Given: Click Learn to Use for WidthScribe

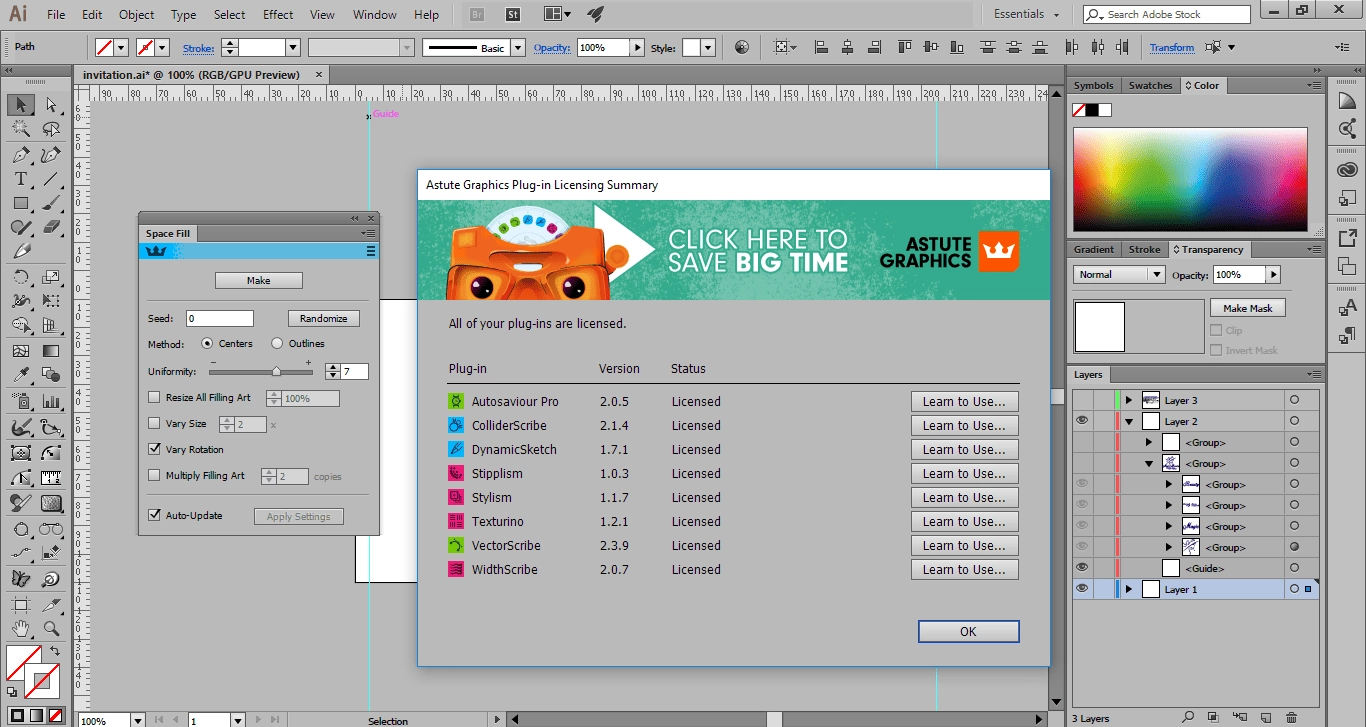Looking at the screenshot, I should (x=964, y=569).
